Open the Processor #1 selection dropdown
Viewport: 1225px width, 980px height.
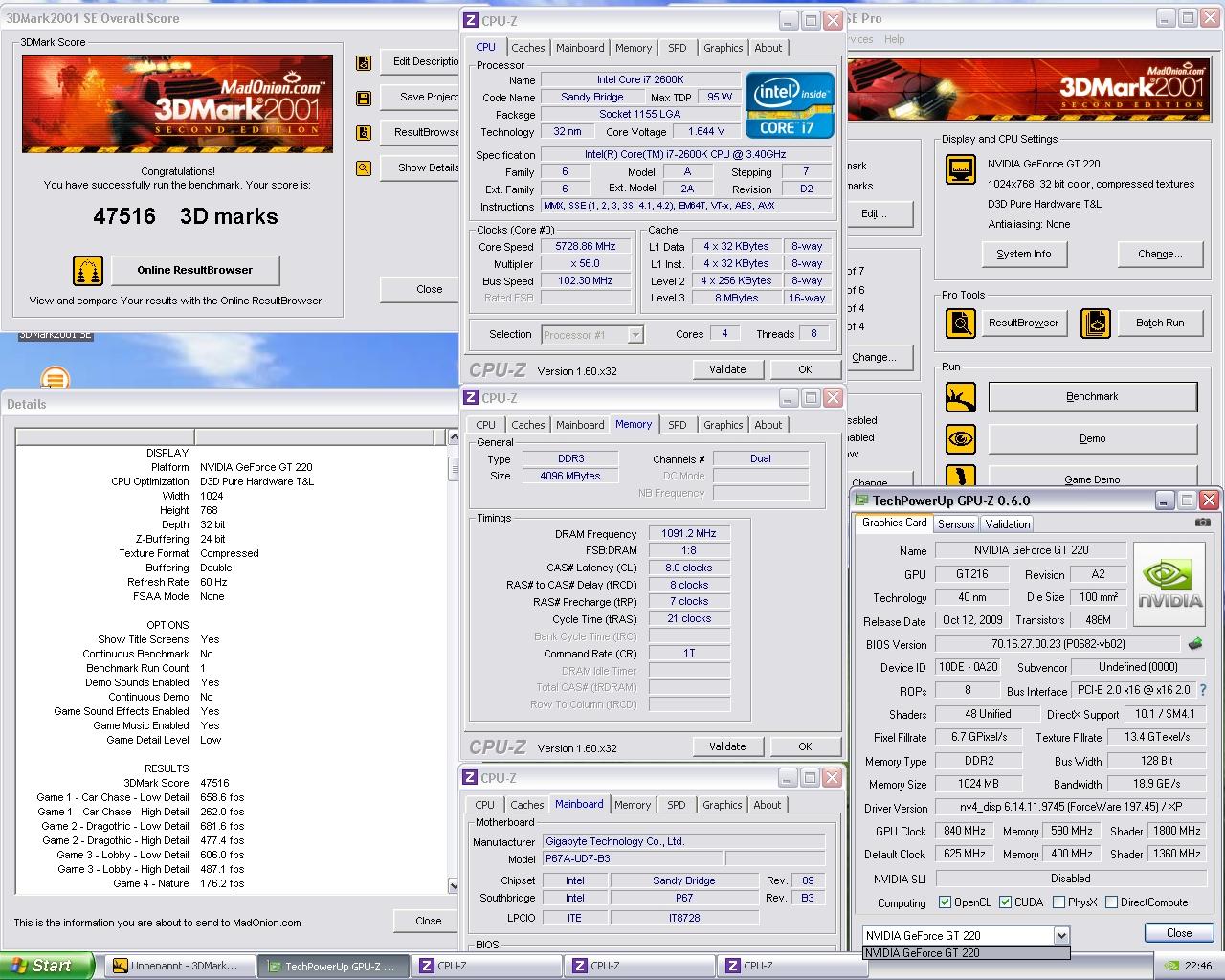coord(635,335)
